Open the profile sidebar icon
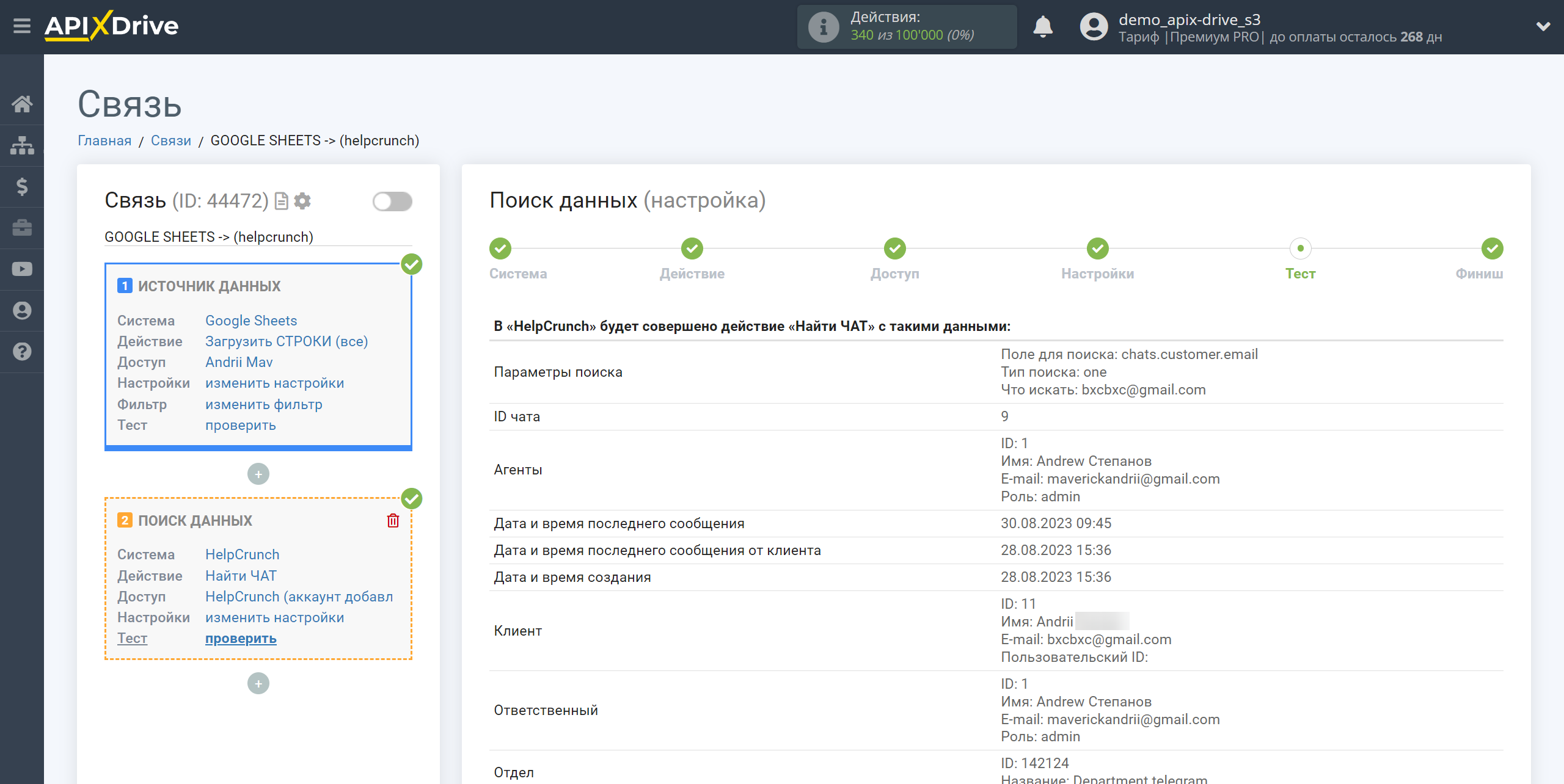 pos(22,310)
